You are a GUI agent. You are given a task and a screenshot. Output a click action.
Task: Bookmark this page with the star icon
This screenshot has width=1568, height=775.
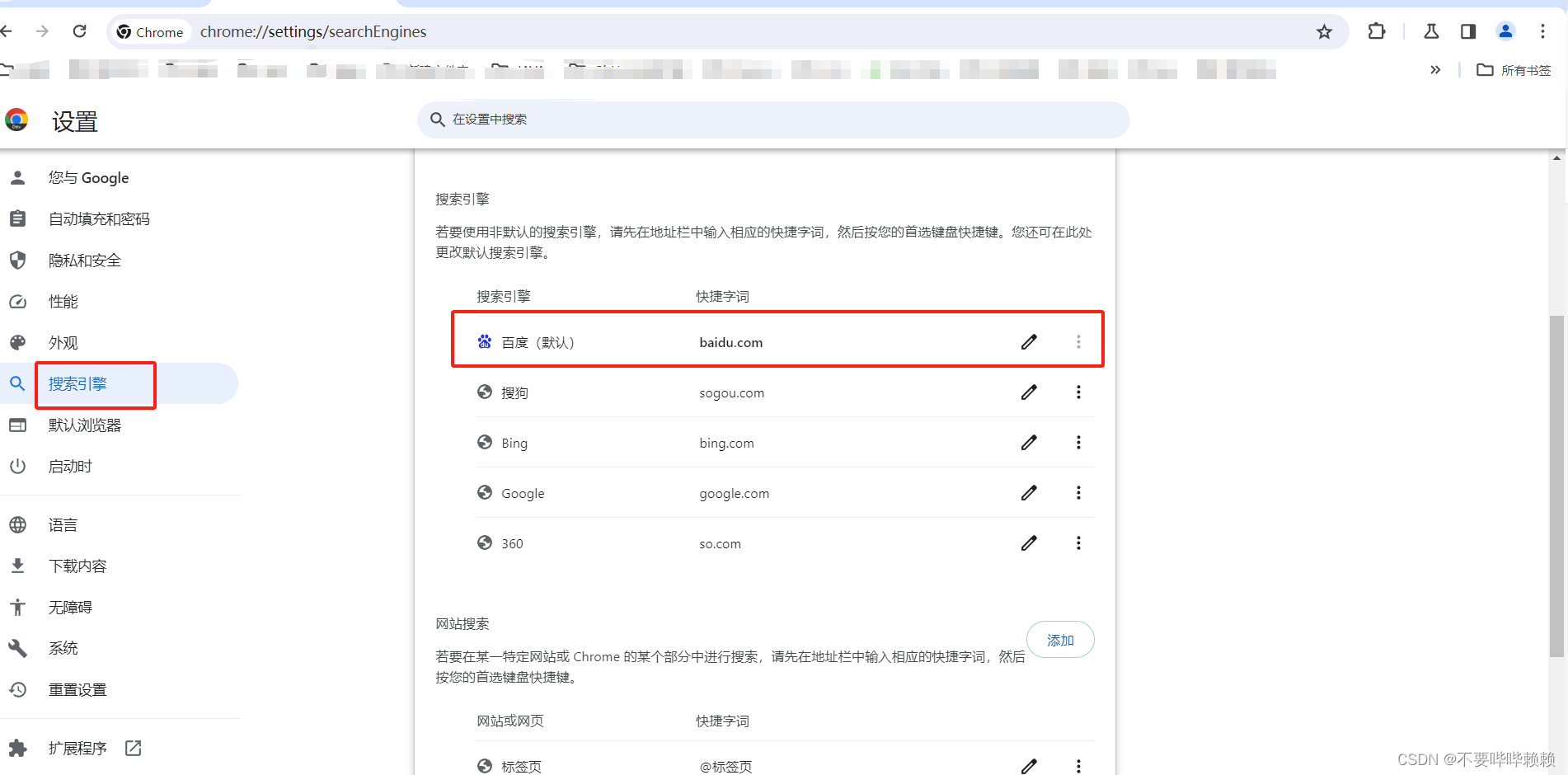click(1324, 31)
